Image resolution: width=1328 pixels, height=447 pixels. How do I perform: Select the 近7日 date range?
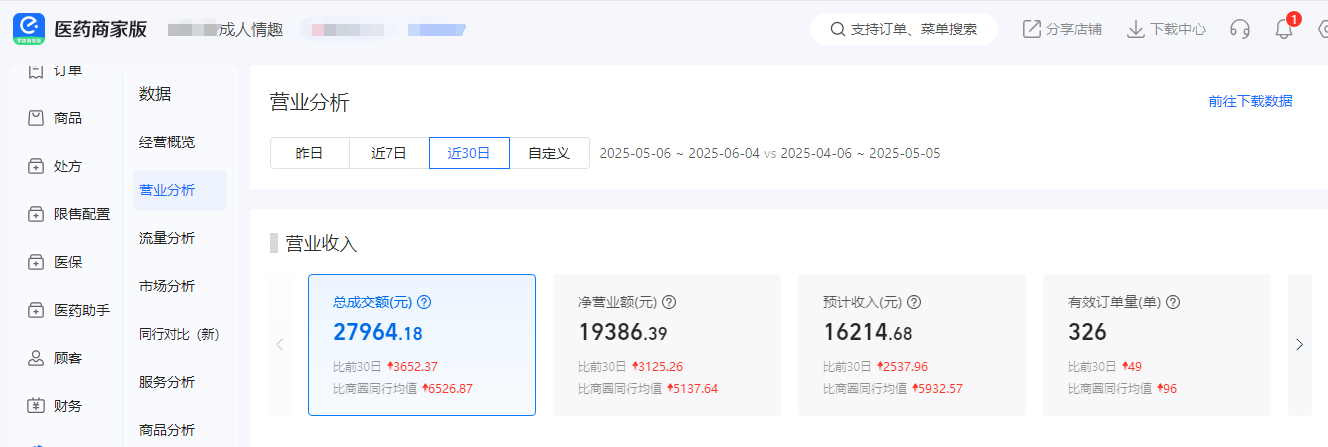point(389,153)
